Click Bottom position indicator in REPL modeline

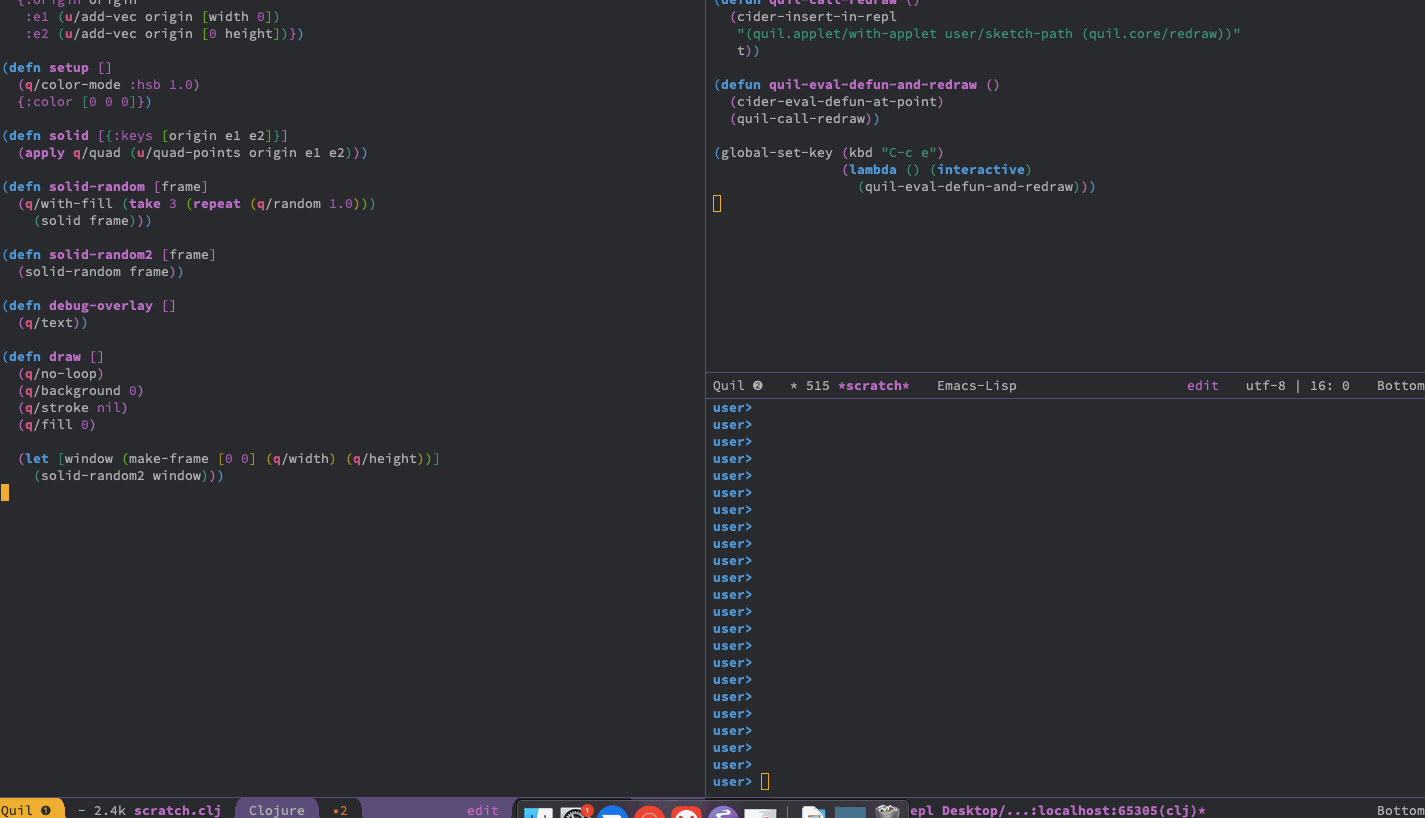[1400, 810]
